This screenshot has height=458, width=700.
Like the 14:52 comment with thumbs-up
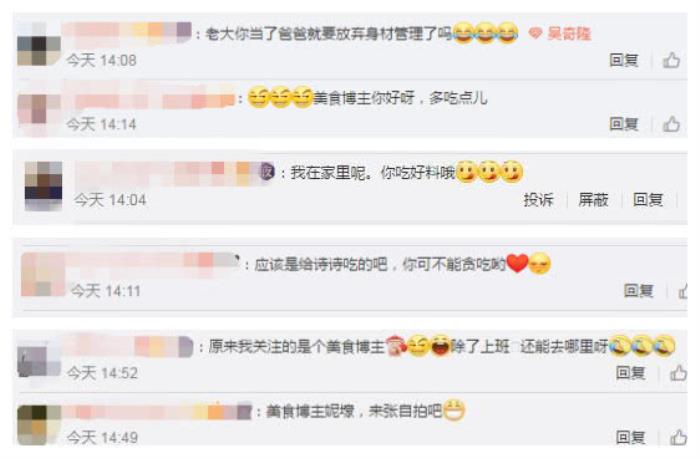coord(678,372)
